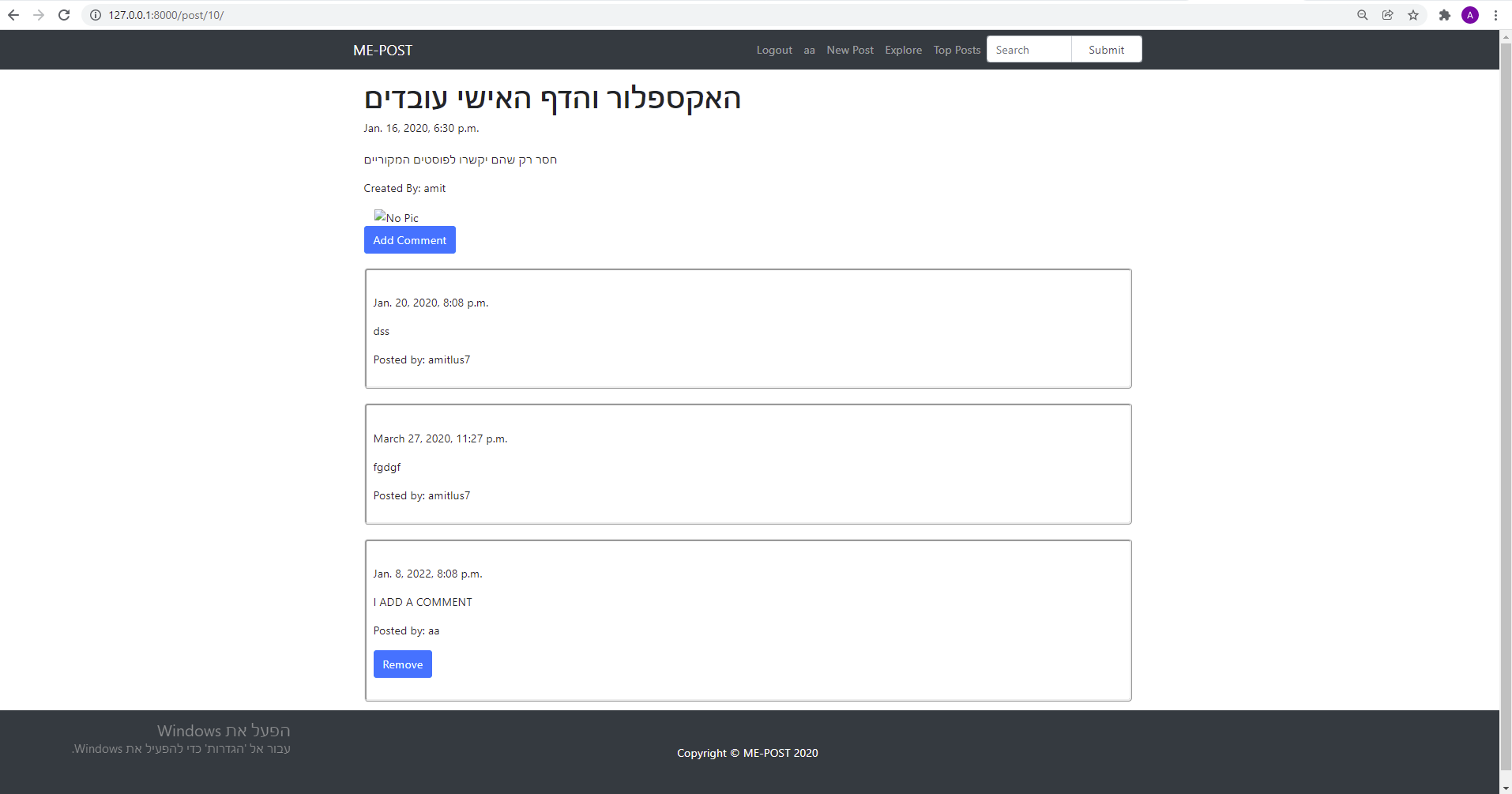Open the Explore page
1512x794 pixels.
tap(903, 49)
